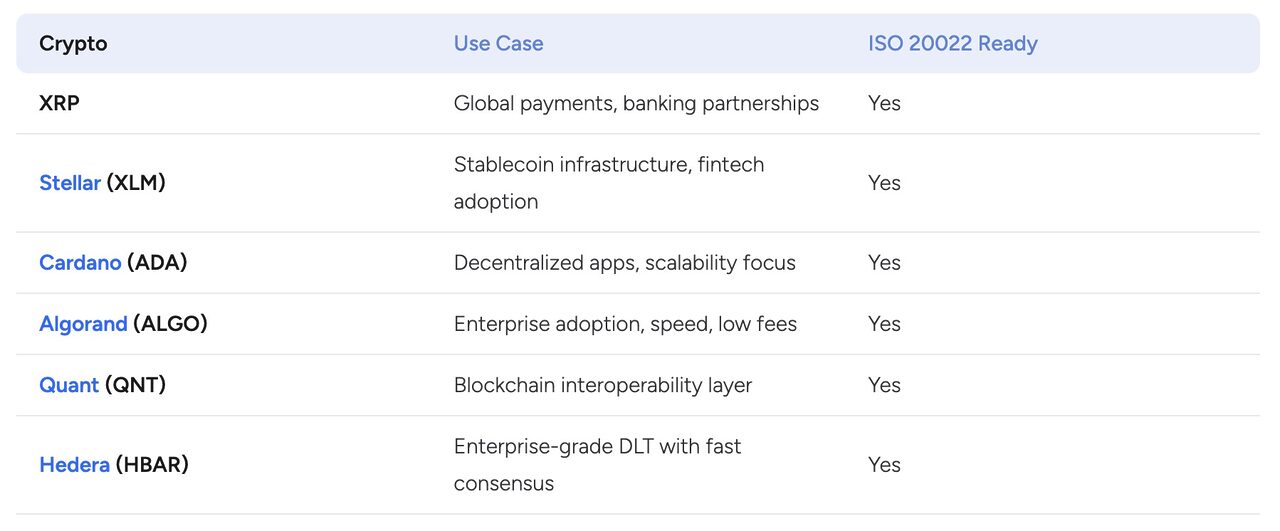Open the Algorand link

pyautogui.click(x=83, y=324)
